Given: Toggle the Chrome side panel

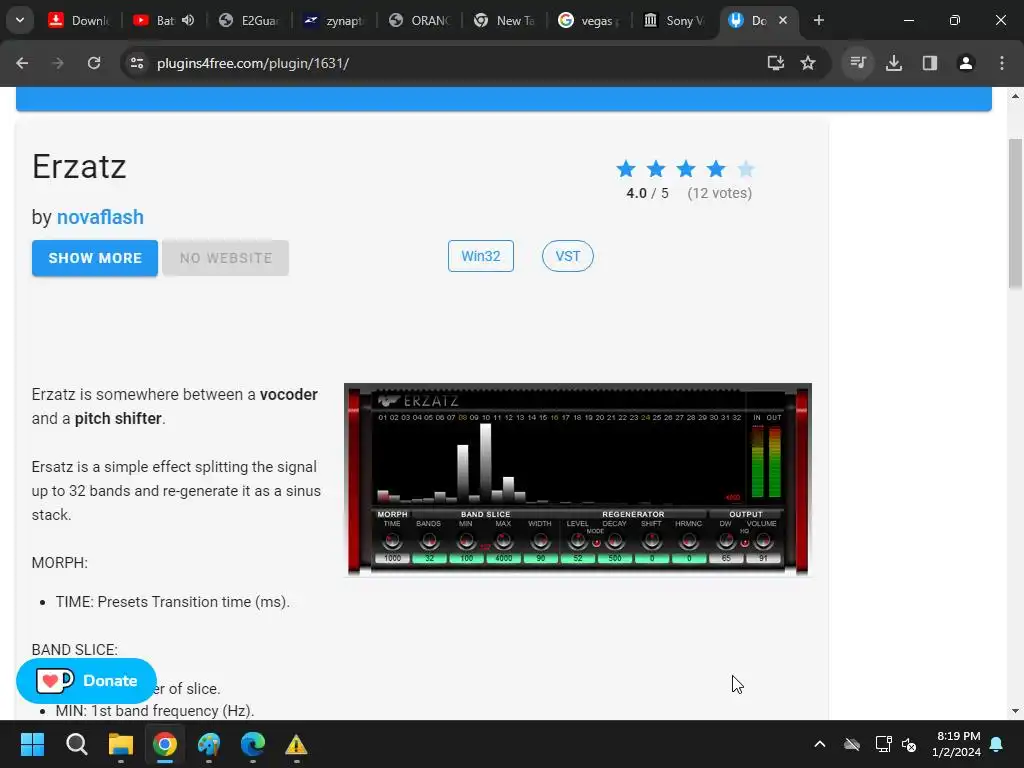Looking at the screenshot, I should 930,63.
